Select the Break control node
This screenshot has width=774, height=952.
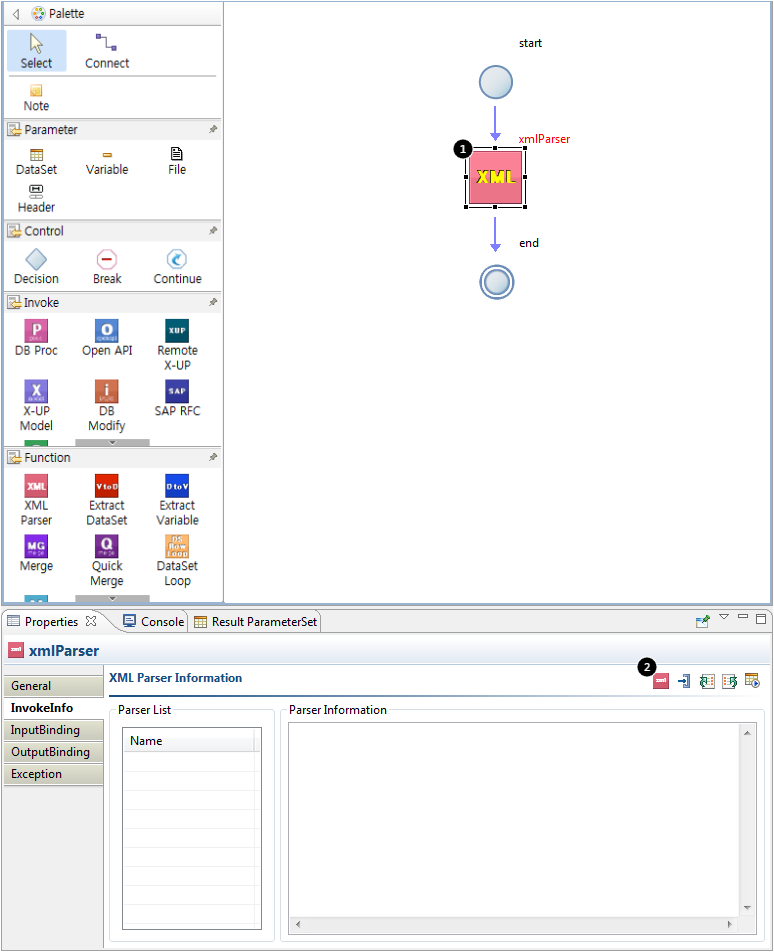107,267
